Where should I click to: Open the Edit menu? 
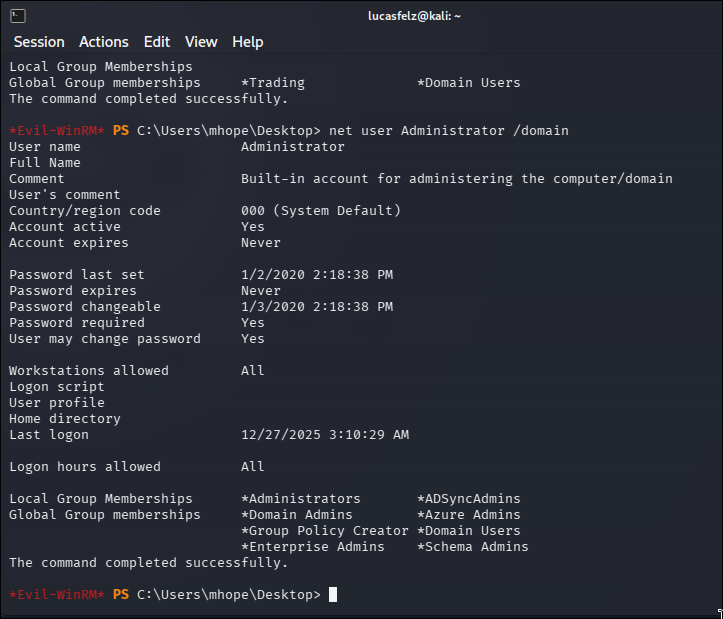tap(157, 42)
